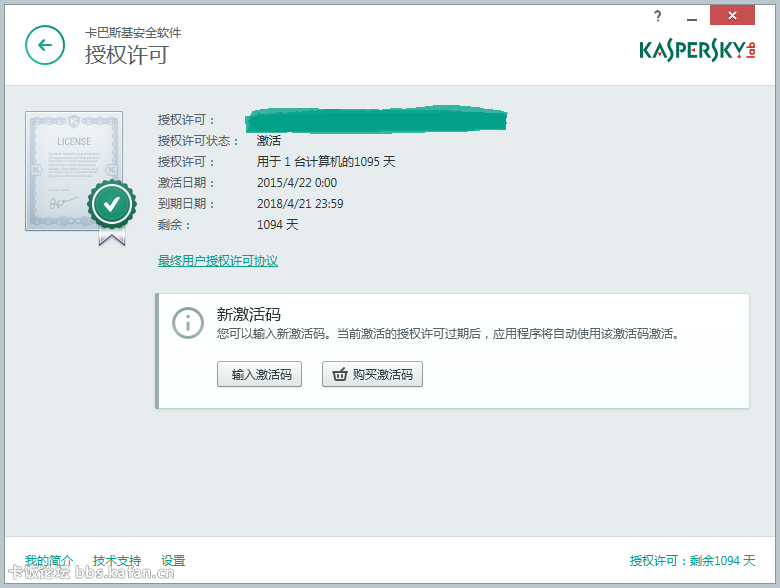Click the 激活日期： label
This screenshot has width=780, height=588.
pyautogui.click(x=186, y=183)
